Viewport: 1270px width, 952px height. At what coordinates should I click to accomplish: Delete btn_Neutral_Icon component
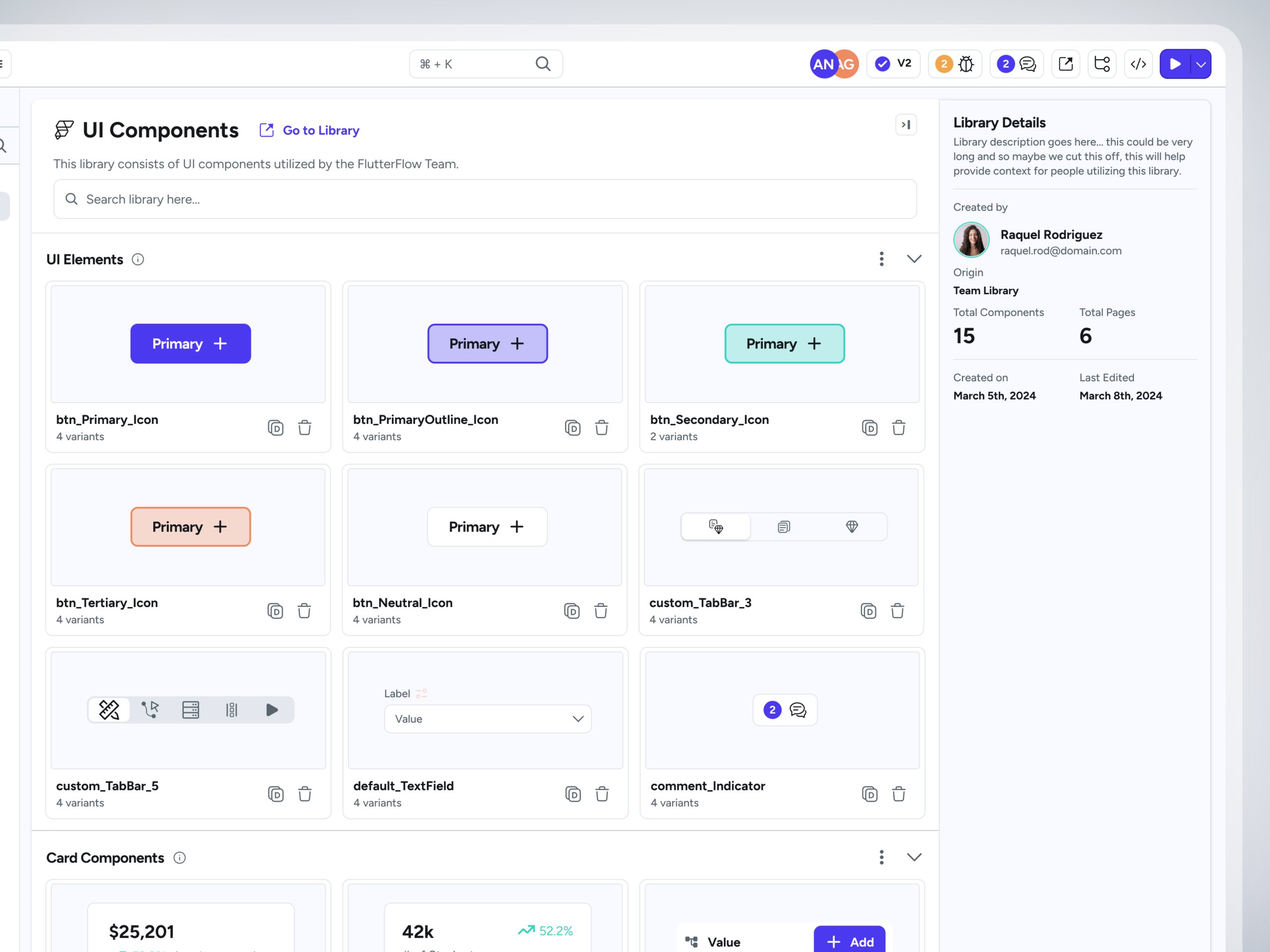(x=601, y=610)
